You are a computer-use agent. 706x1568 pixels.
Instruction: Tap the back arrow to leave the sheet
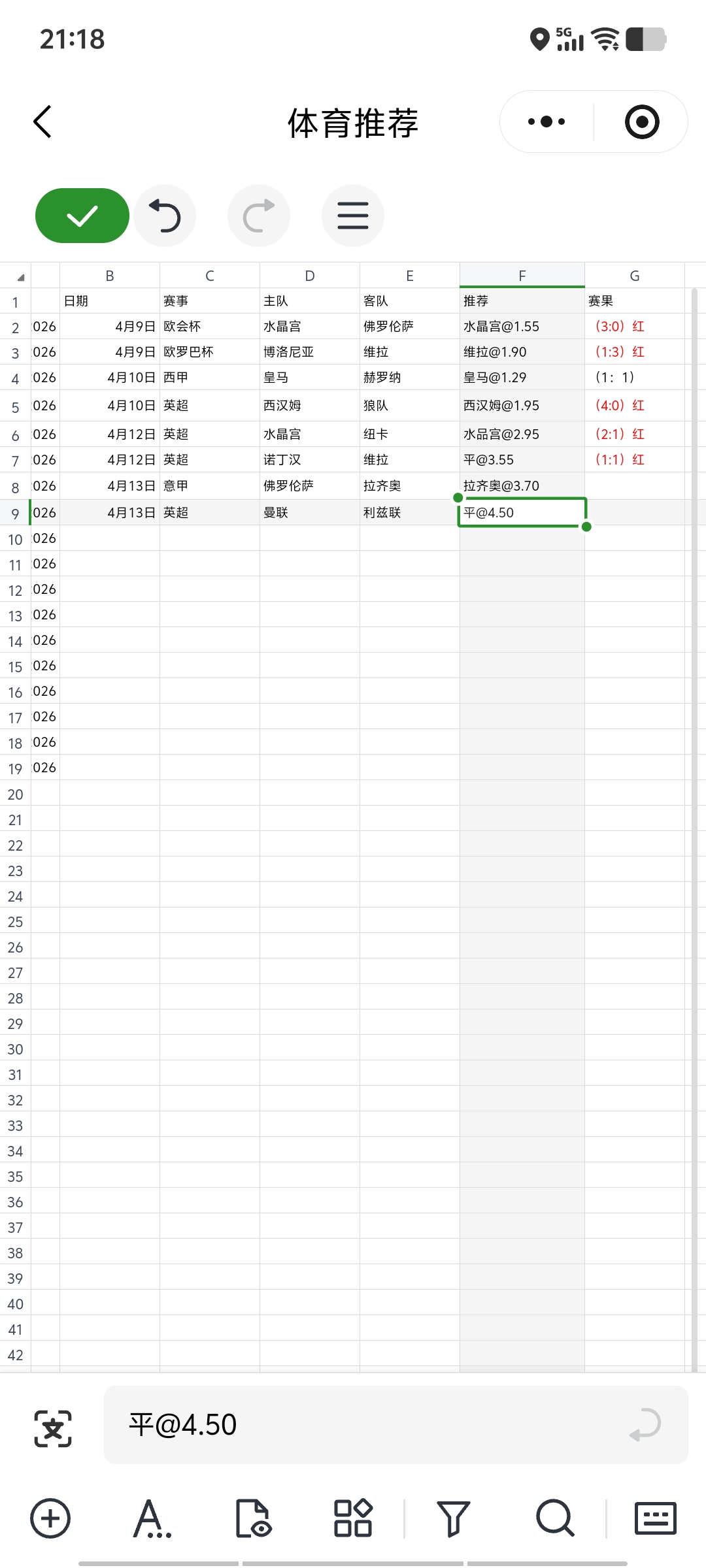tap(42, 122)
